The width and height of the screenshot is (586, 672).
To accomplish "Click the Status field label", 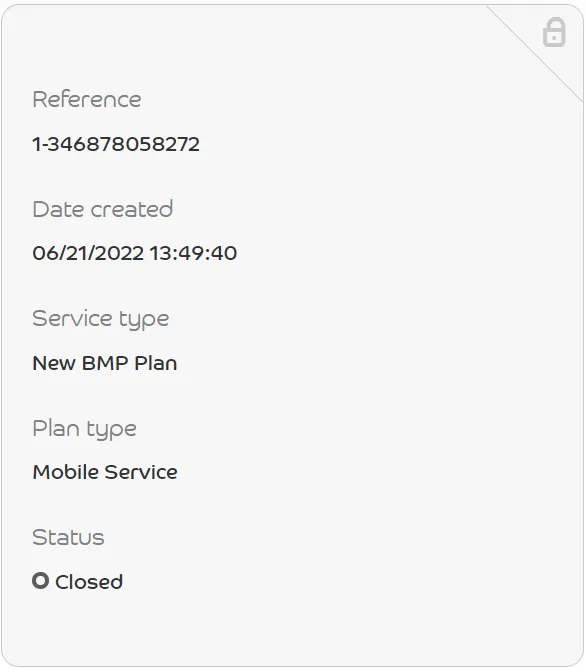I will click(68, 537).
